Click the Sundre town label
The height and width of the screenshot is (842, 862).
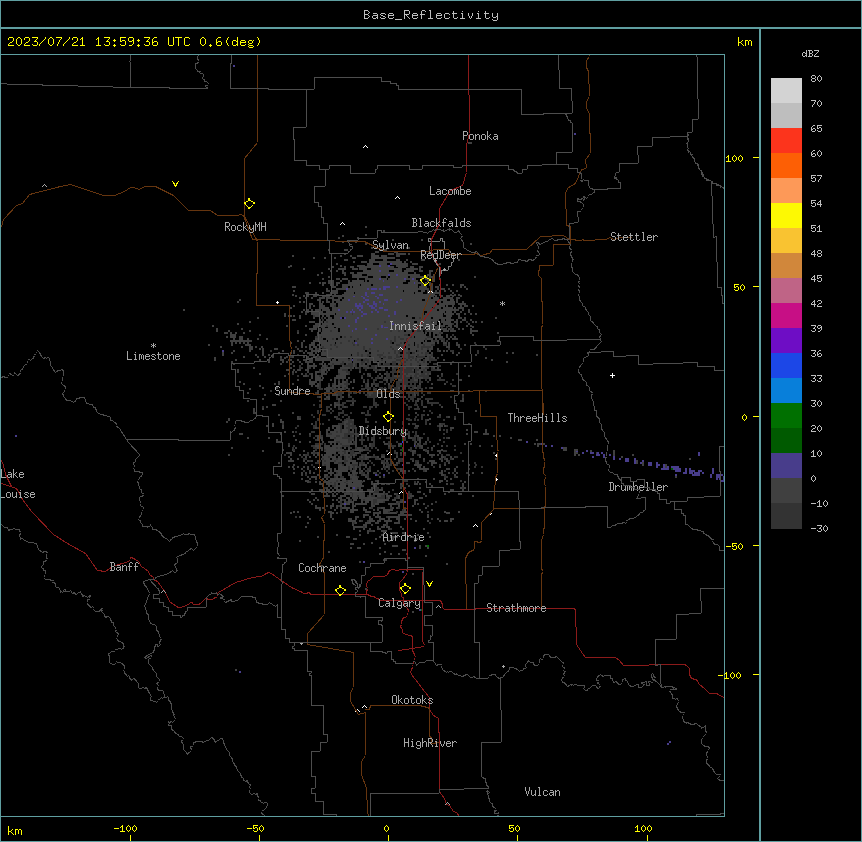point(292,391)
